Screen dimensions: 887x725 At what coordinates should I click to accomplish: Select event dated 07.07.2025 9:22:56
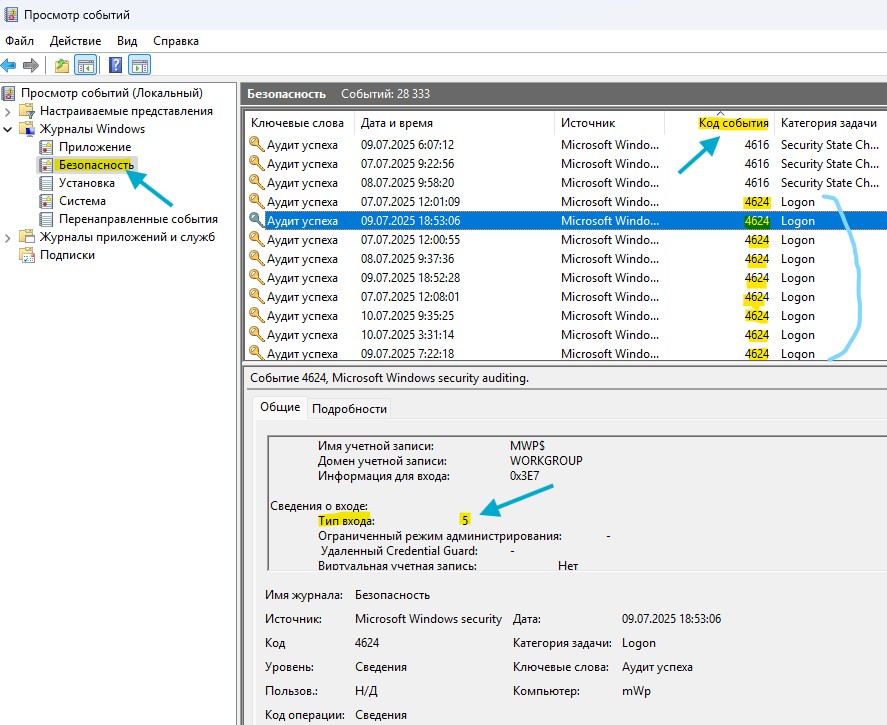click(x=566, y=163)
